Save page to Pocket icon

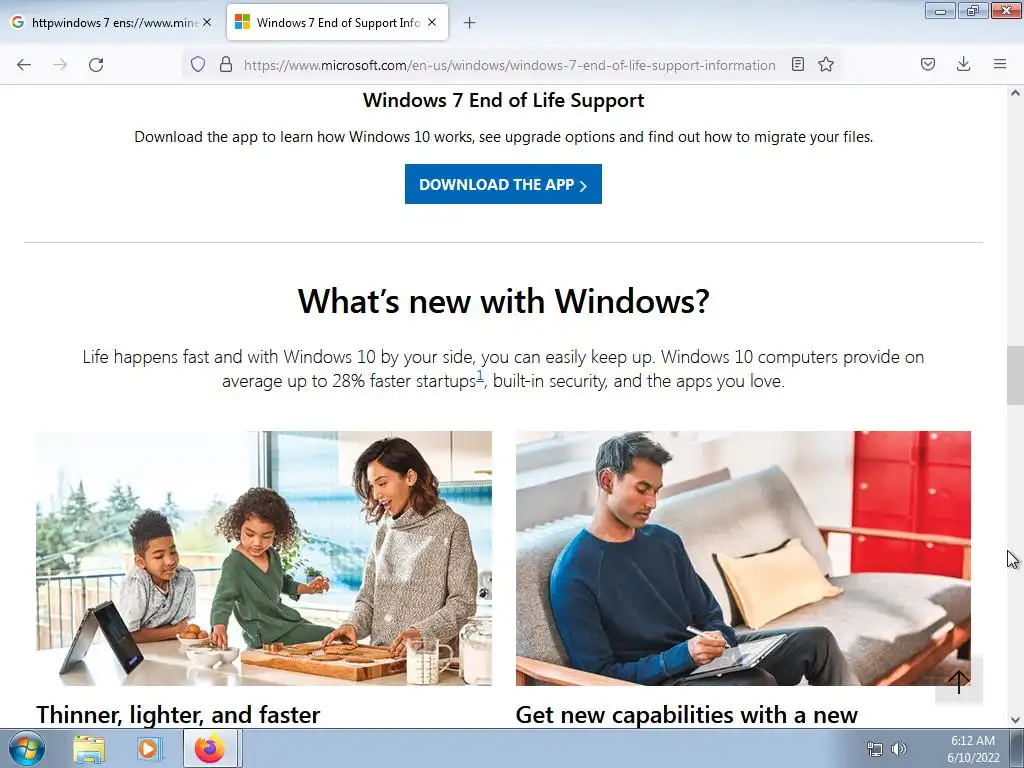pos(928,64)
